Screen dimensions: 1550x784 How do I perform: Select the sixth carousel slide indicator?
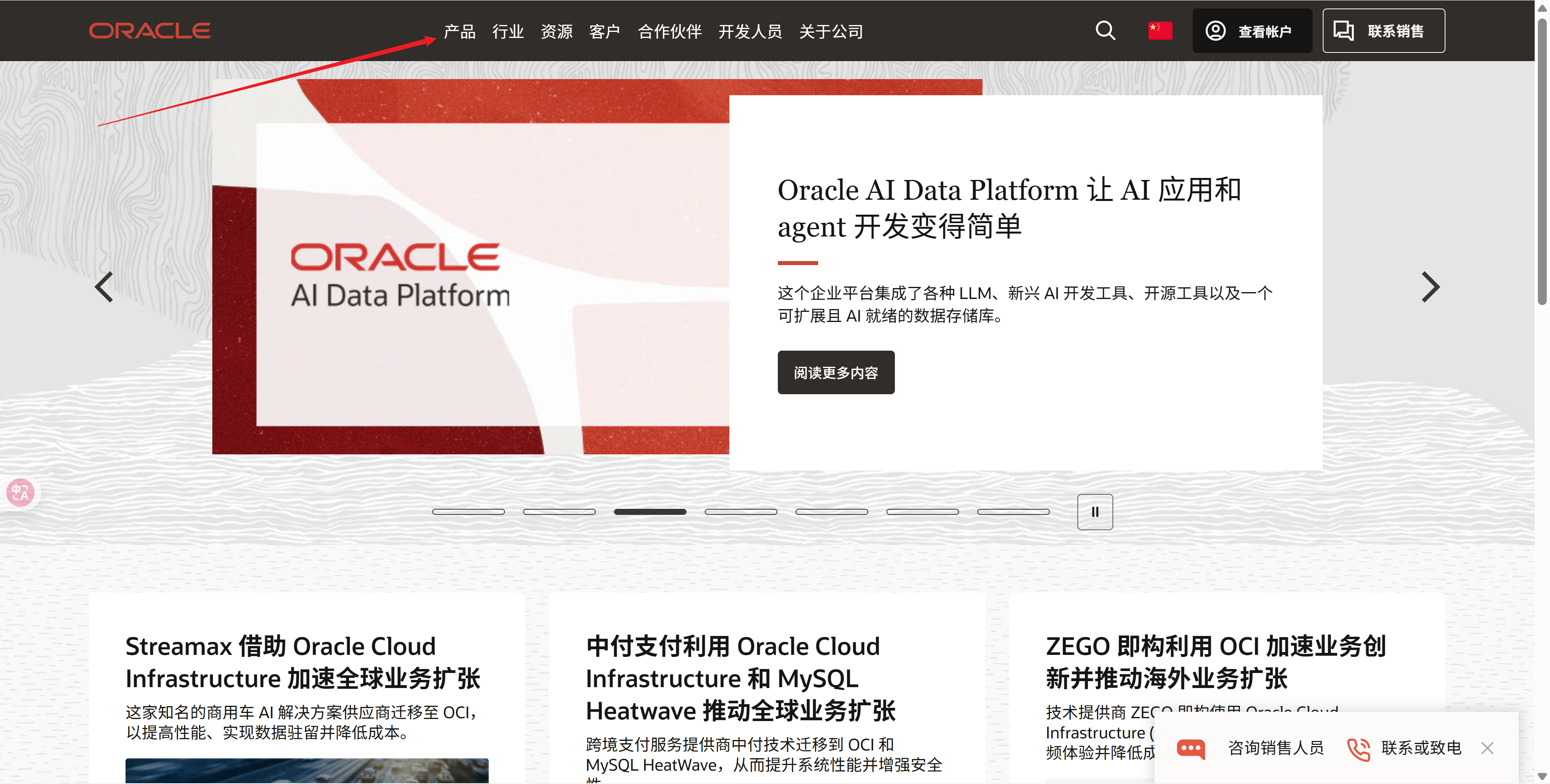(x=922, y=512)
